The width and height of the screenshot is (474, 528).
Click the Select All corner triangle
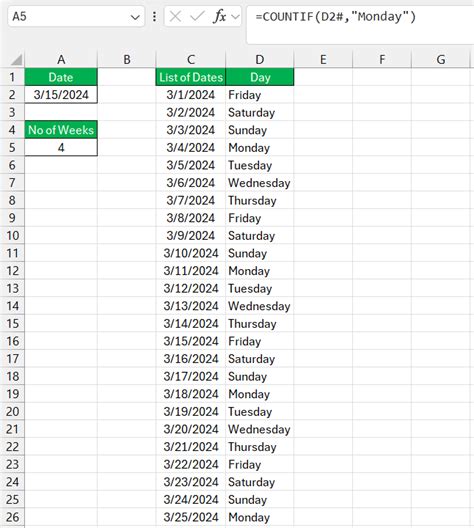(16, 60)
